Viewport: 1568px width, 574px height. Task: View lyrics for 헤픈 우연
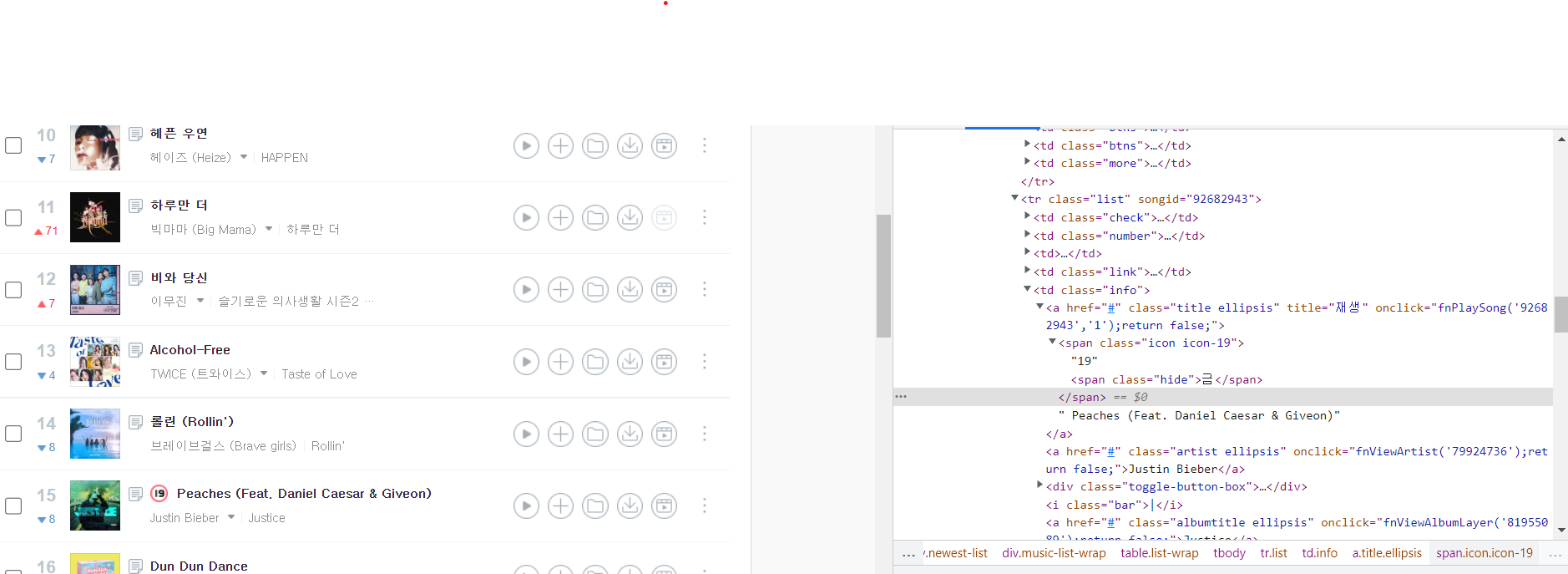click(136, 134)
